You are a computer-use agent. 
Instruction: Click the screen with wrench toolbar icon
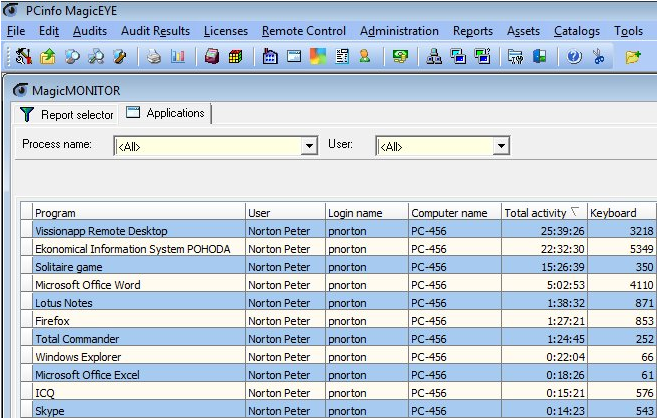point(120,56)
